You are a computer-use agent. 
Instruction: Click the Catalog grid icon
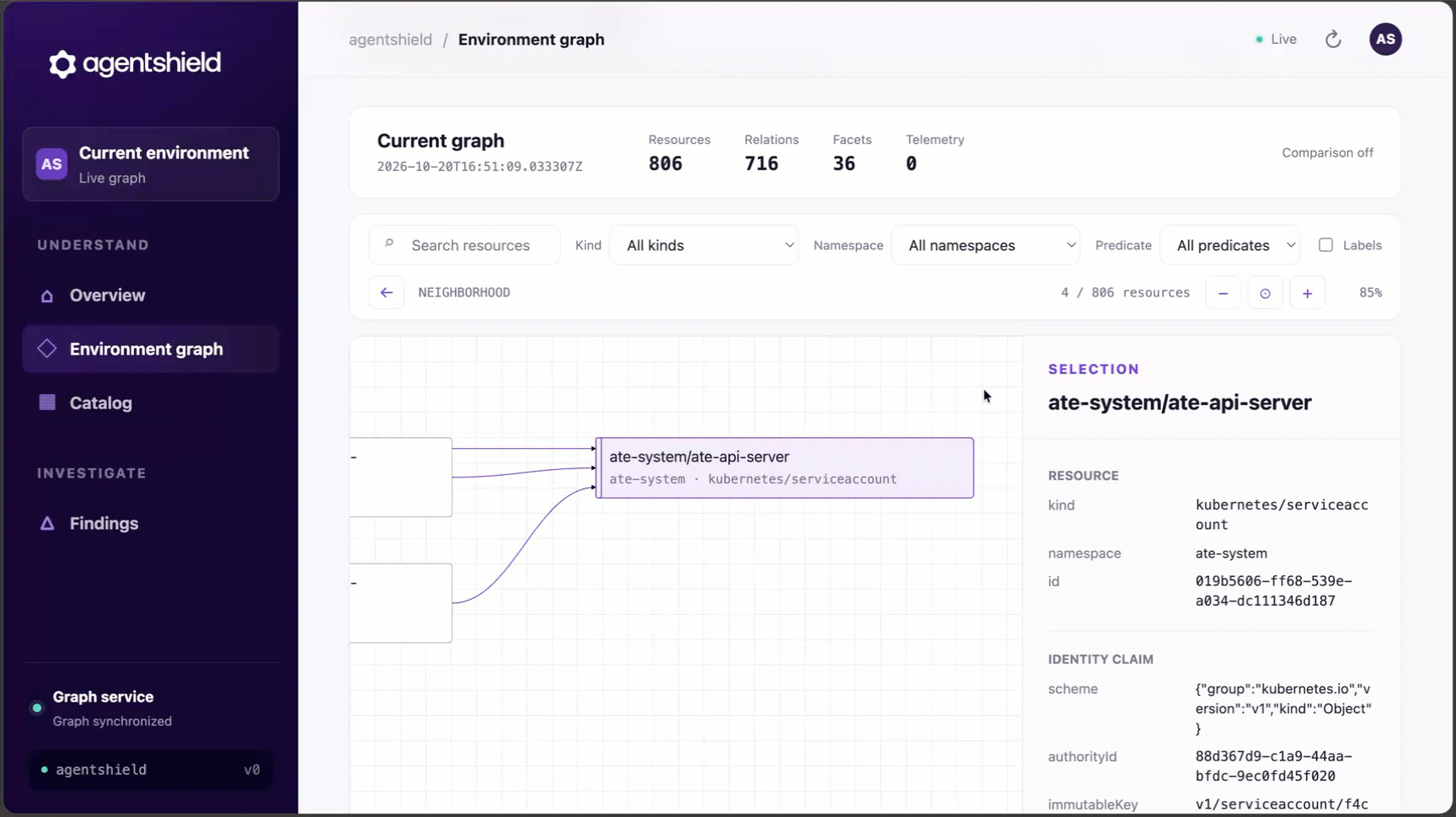[x=47, y=403]
